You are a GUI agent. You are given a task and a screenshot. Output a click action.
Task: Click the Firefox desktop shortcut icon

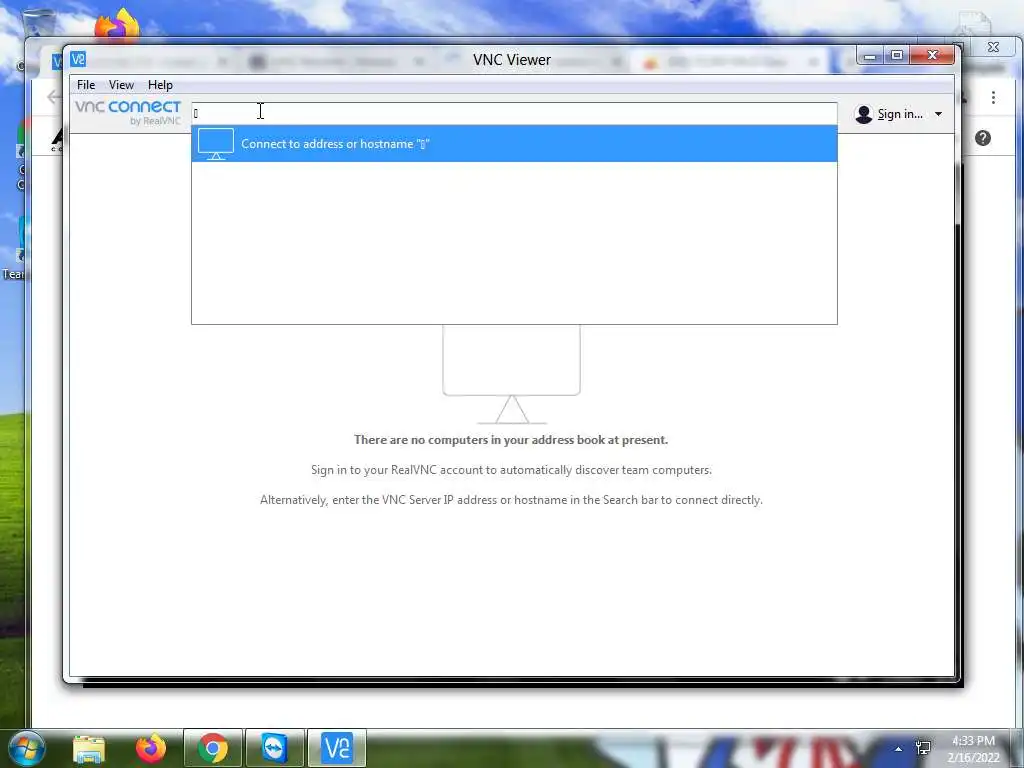[117, 26]
